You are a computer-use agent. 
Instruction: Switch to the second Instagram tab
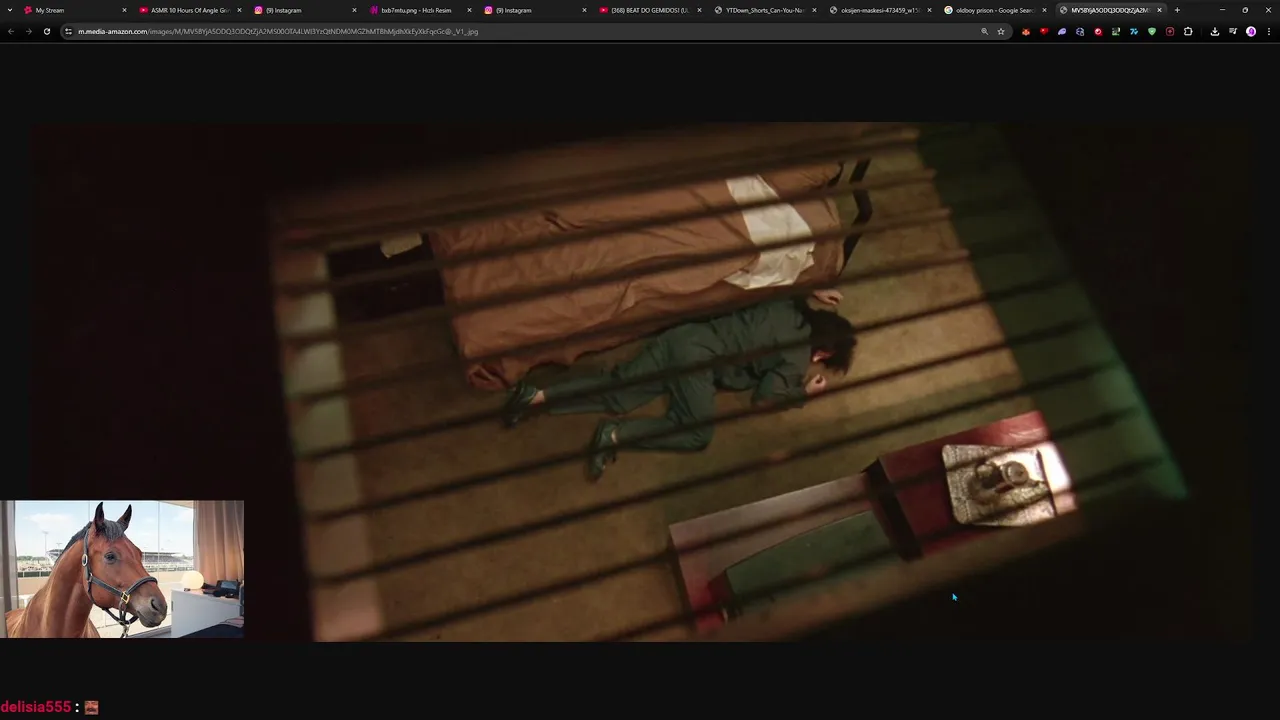point(535,10)
